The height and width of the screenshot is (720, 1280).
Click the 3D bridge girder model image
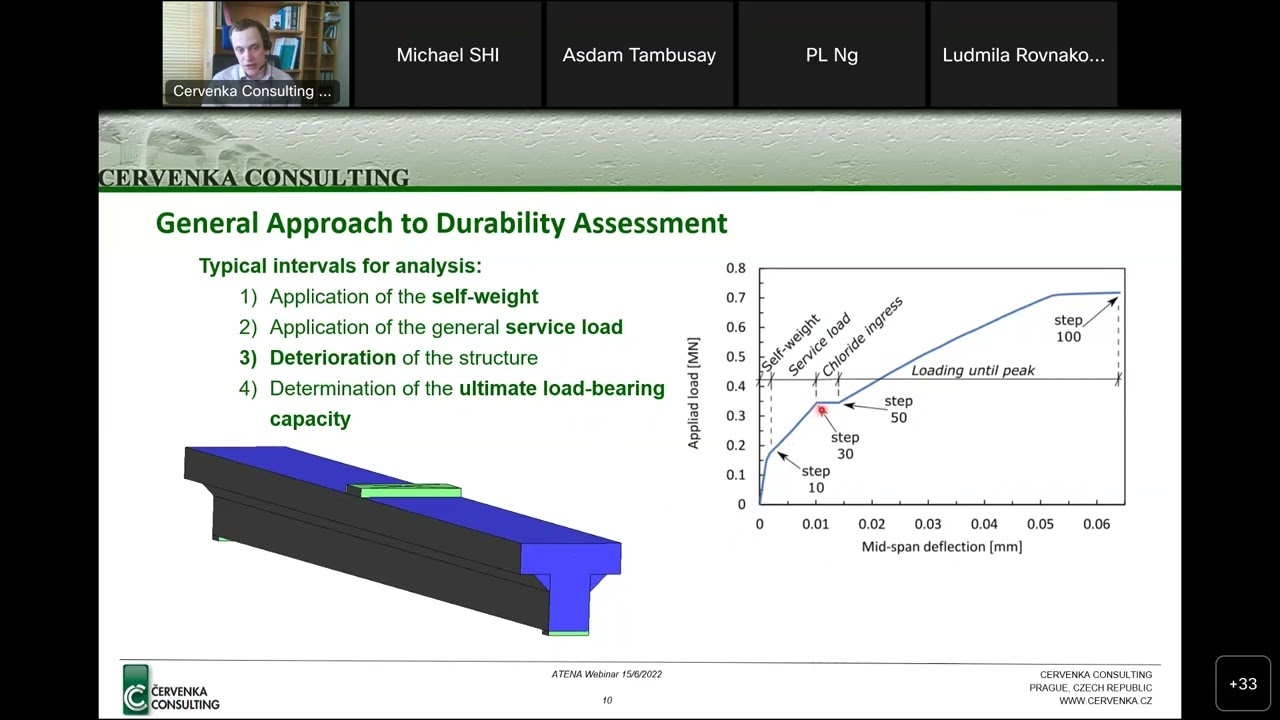click(402, 540)
